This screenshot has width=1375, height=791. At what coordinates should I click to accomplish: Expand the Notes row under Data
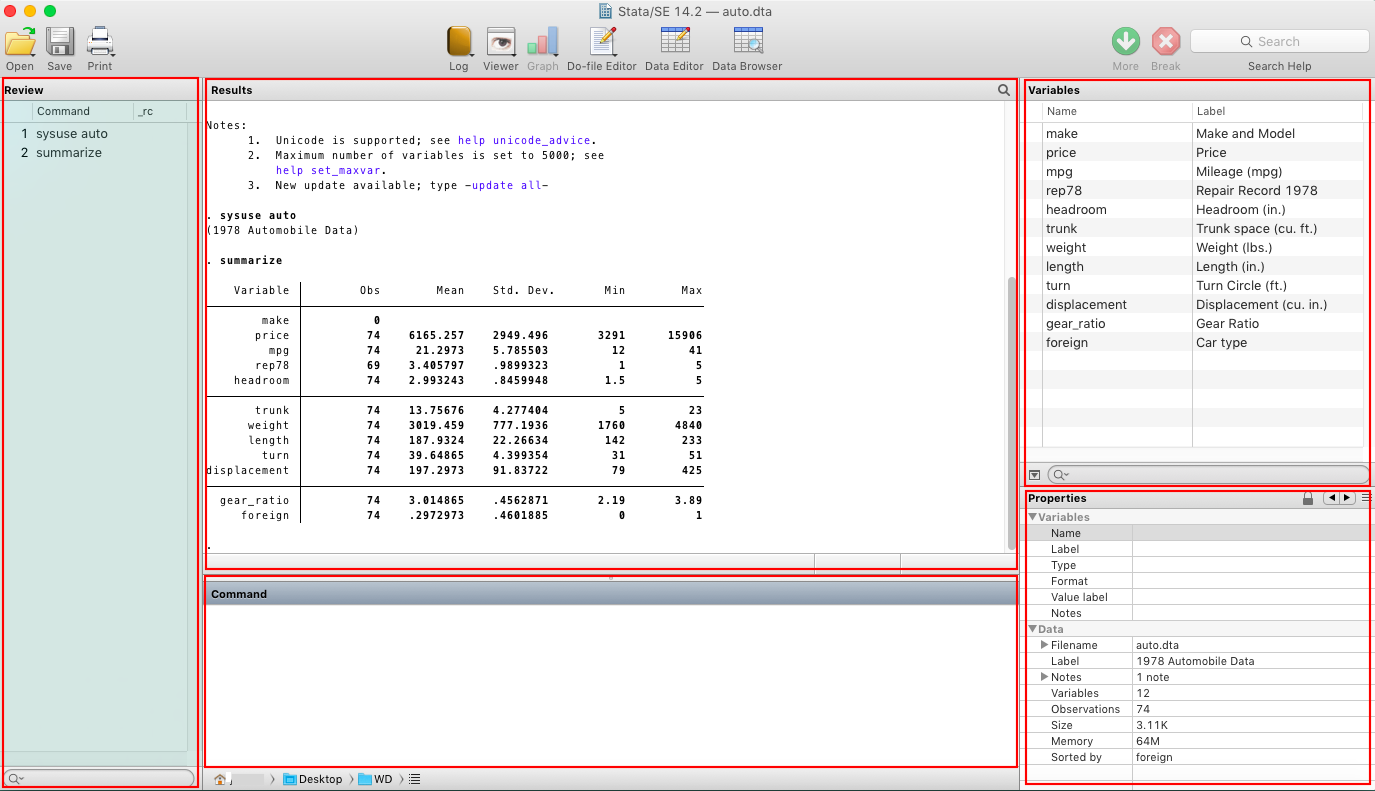(x=1045, y=677)
